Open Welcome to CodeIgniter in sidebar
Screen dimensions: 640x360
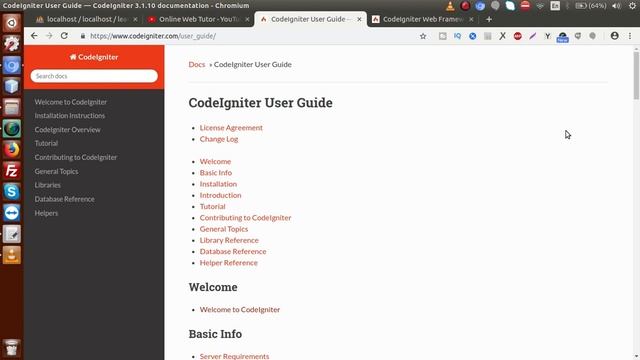click(71, 102)
